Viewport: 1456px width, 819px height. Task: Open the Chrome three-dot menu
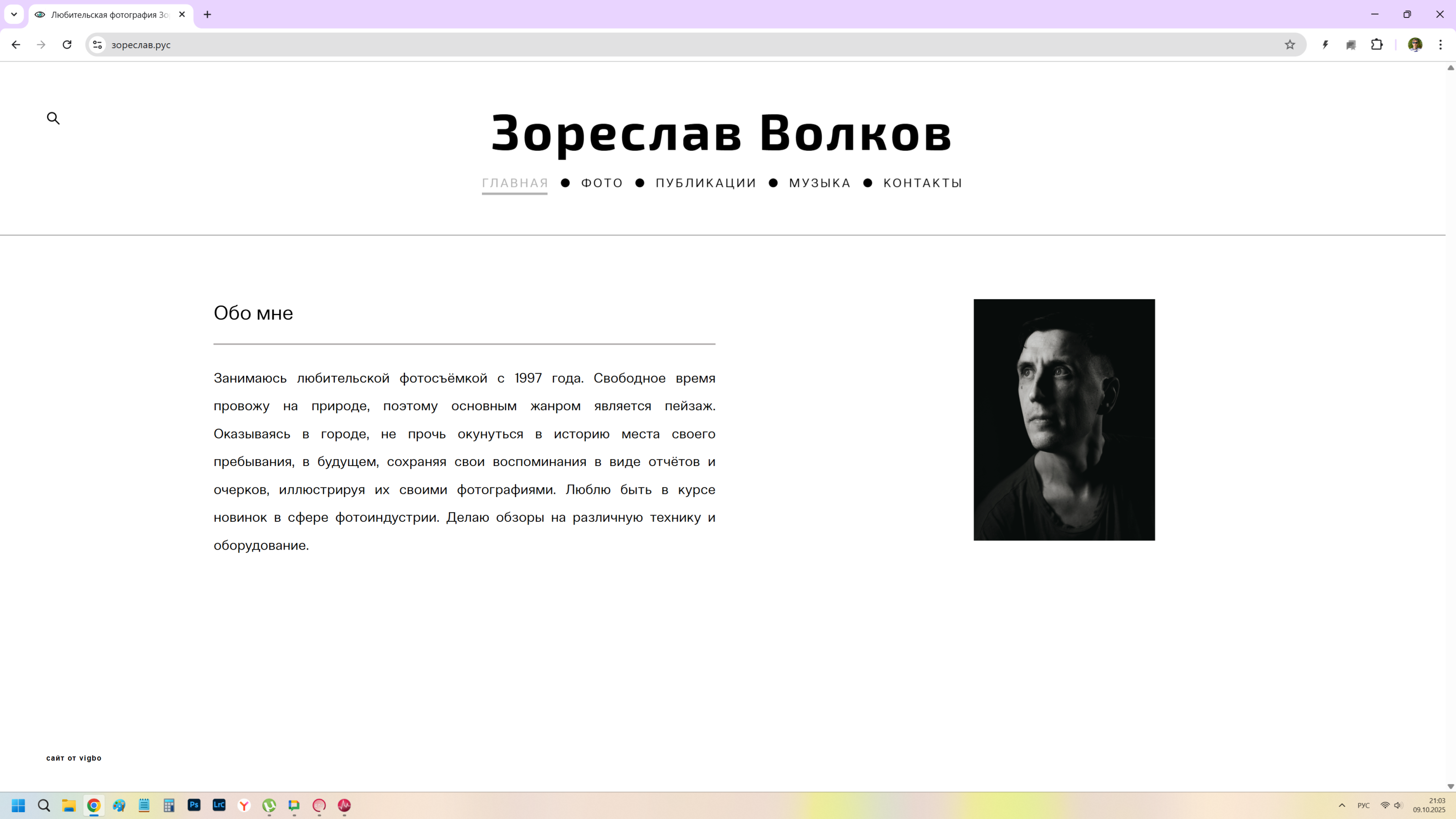1440,45
